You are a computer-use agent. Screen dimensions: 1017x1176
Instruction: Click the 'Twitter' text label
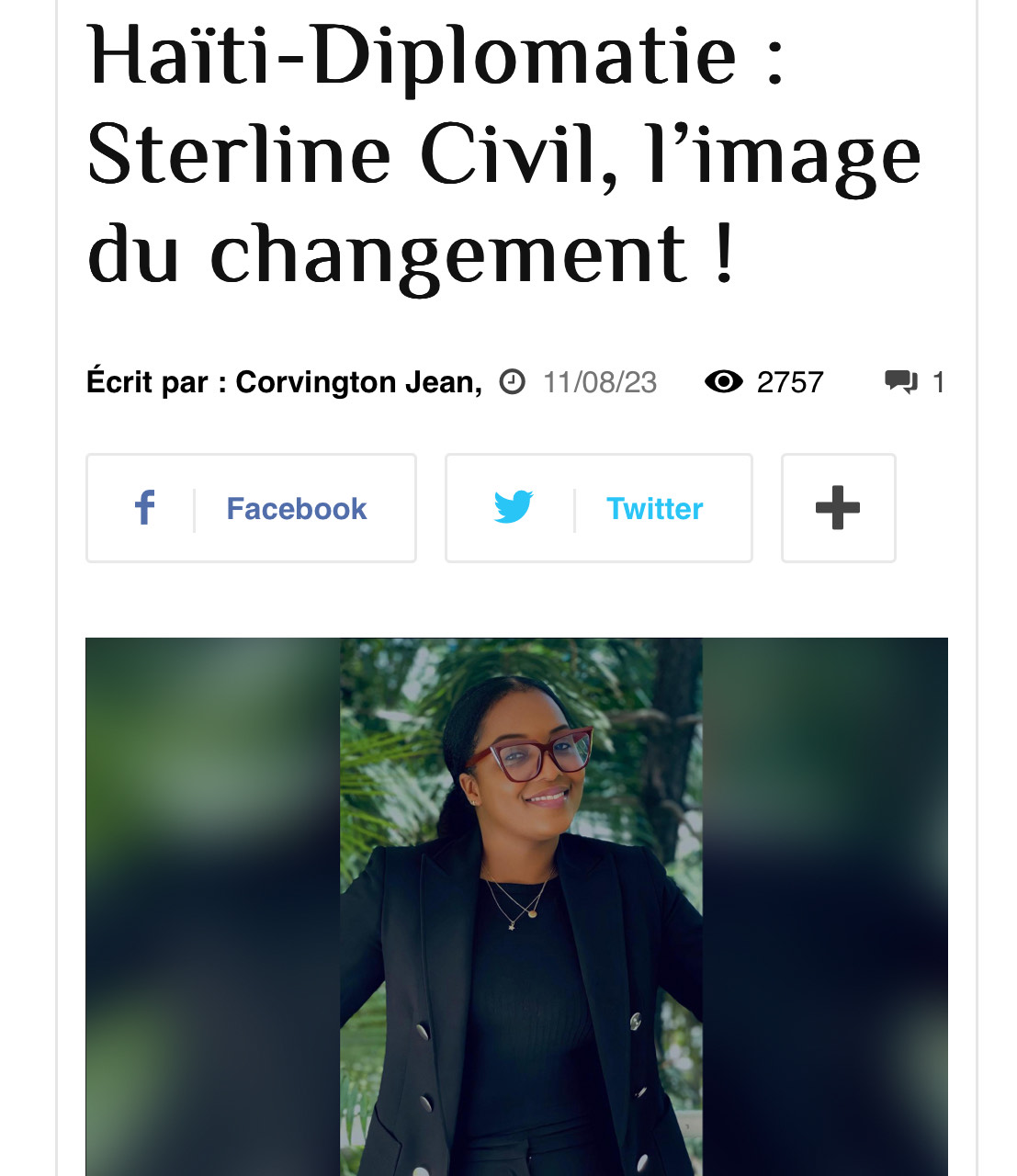[x=655, y=508]
